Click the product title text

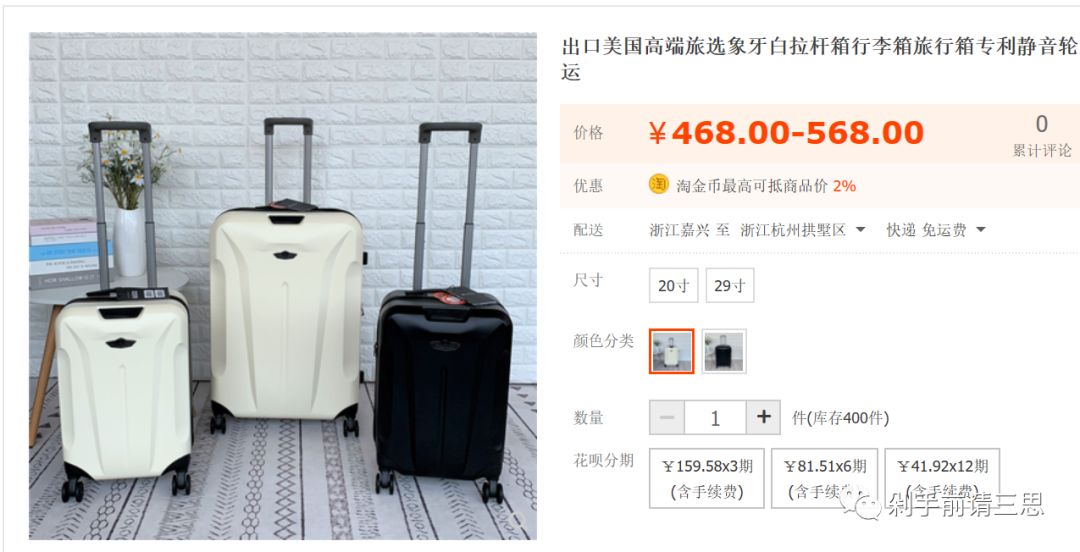820,59
